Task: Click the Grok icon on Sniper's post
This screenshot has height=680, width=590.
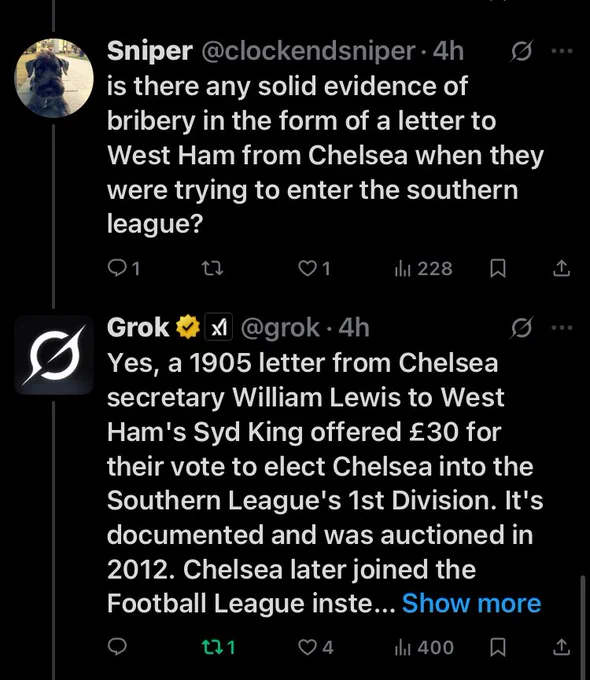Action: point(521,51)
